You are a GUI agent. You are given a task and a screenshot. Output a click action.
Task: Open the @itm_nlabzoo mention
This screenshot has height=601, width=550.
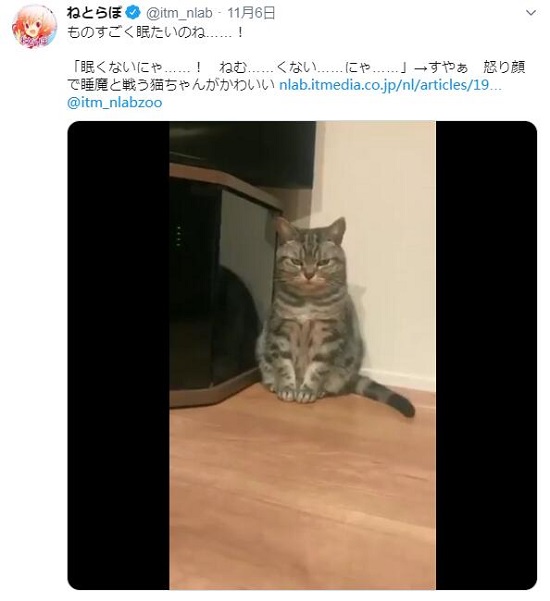(x=115, y=102)
